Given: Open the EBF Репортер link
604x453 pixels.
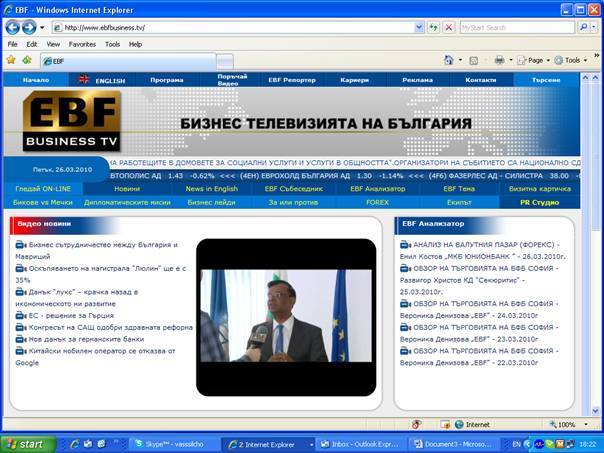Looking at the screenshot, I should point(292,80).
